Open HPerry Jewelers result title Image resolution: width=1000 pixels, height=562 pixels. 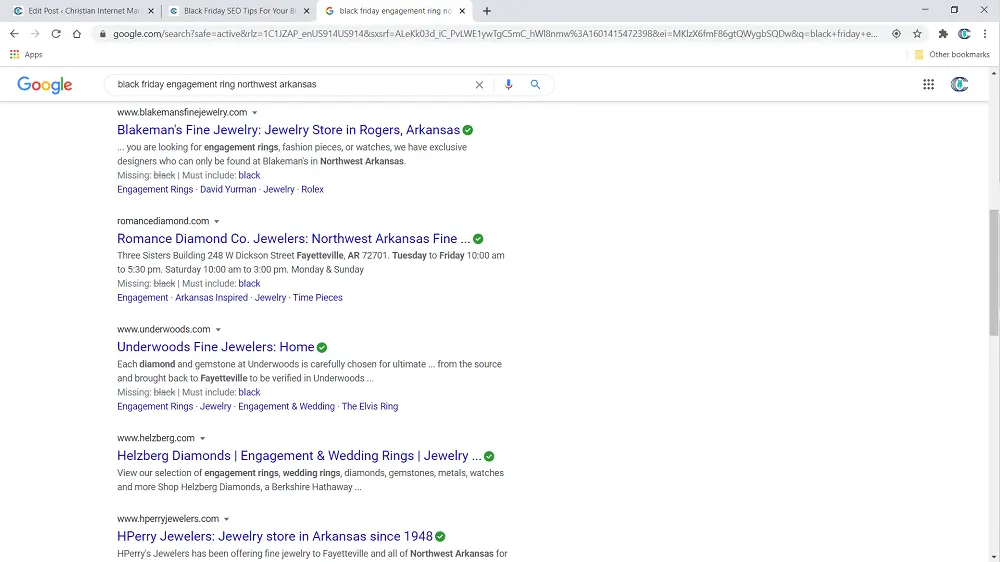point(275,536)
